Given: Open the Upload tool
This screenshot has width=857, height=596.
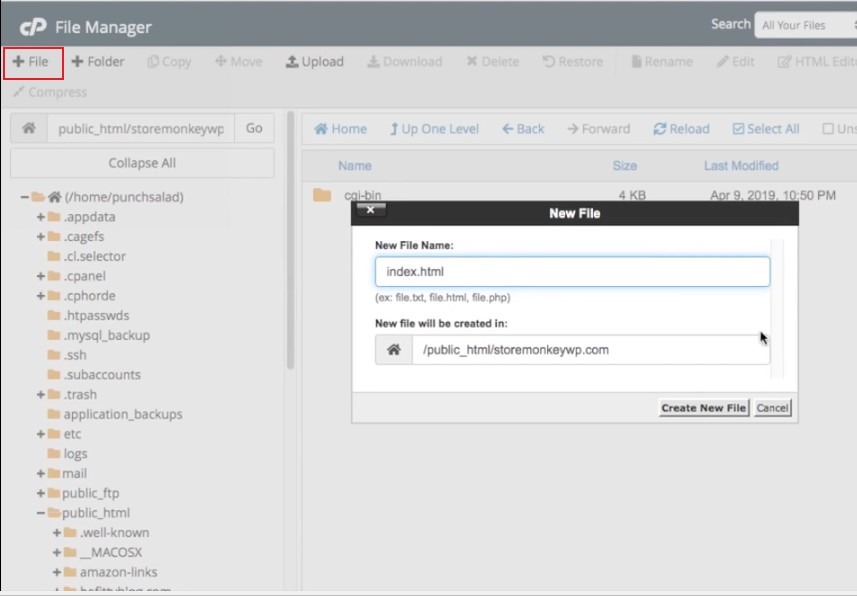Looking at the screenshot, I should tap(315, 62).
